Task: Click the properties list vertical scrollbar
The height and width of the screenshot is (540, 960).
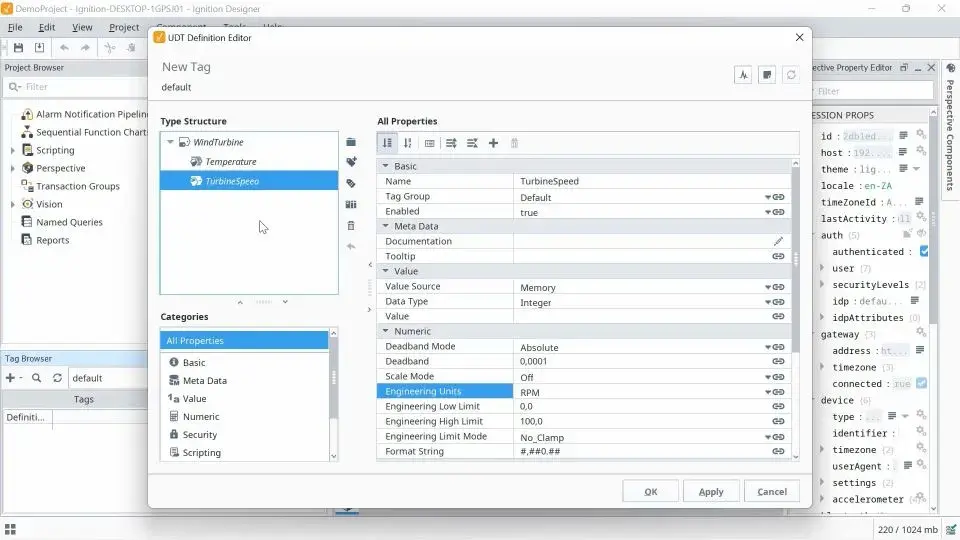Action: click(795, 260)
